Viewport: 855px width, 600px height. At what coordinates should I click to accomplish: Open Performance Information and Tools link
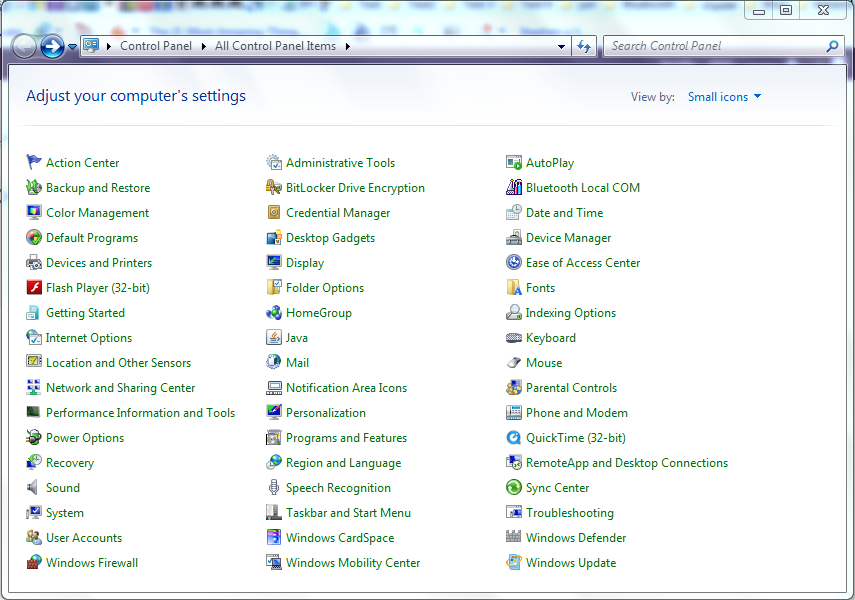(x=141, y=413)
